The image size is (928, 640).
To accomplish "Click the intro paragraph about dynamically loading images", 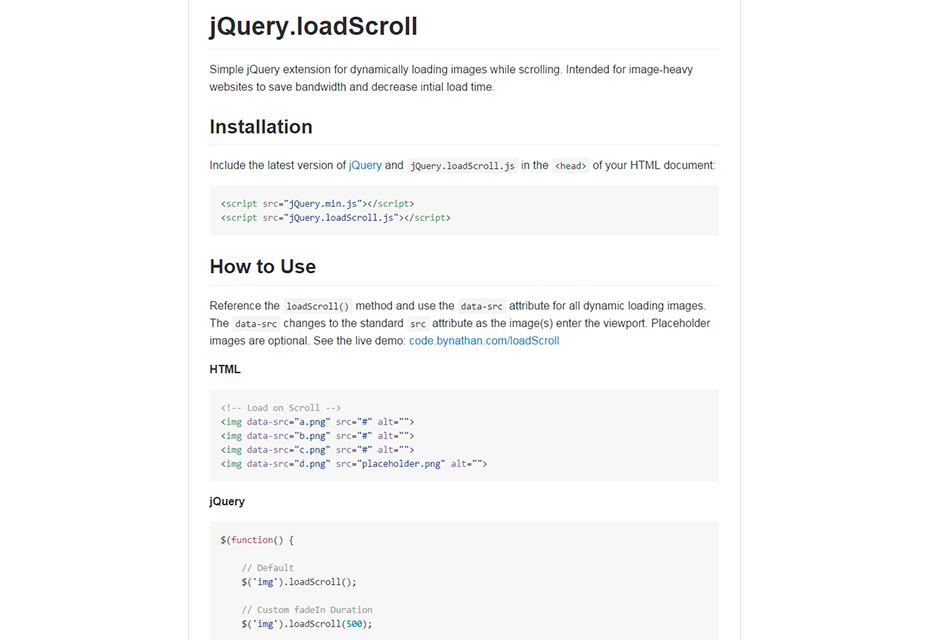I will (x=451, y=78).
